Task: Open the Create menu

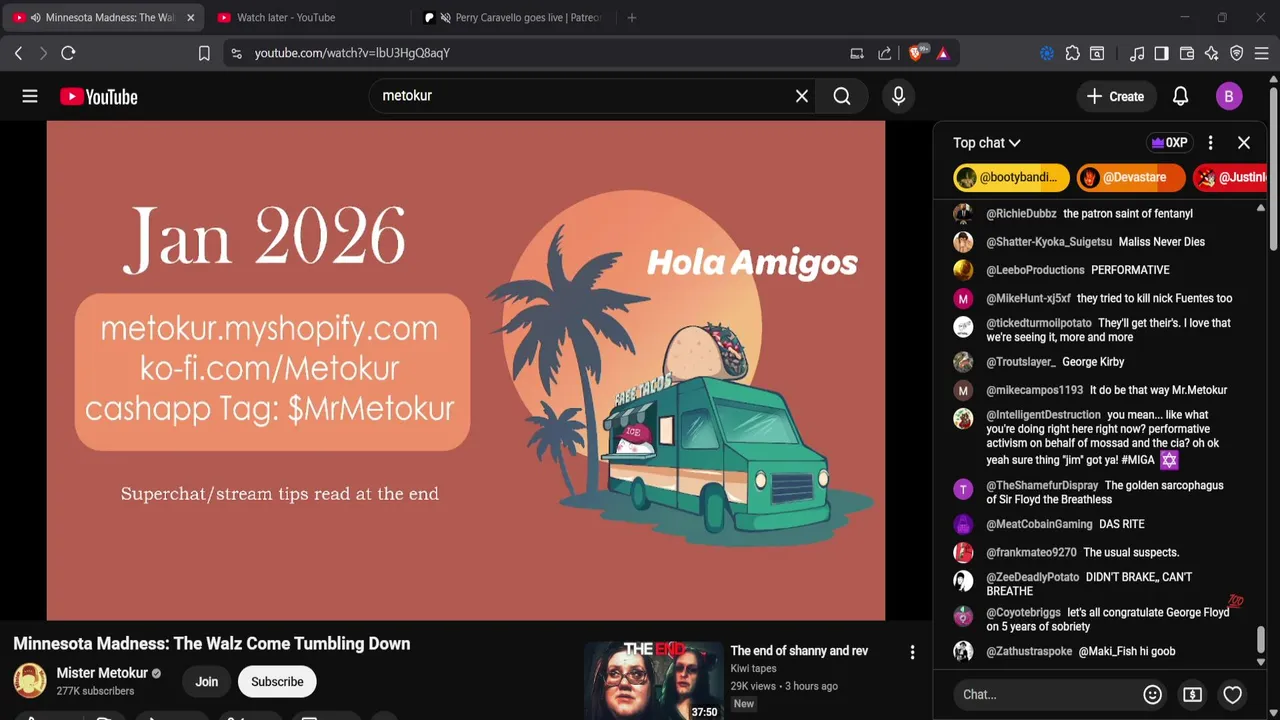Action: [x=1115, y=96]
